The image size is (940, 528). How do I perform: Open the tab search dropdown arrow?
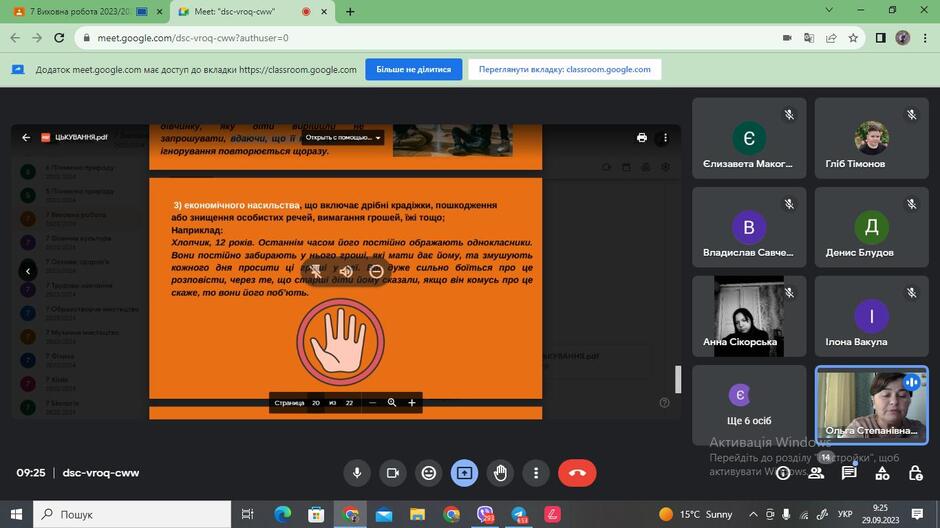click(829, 10)
